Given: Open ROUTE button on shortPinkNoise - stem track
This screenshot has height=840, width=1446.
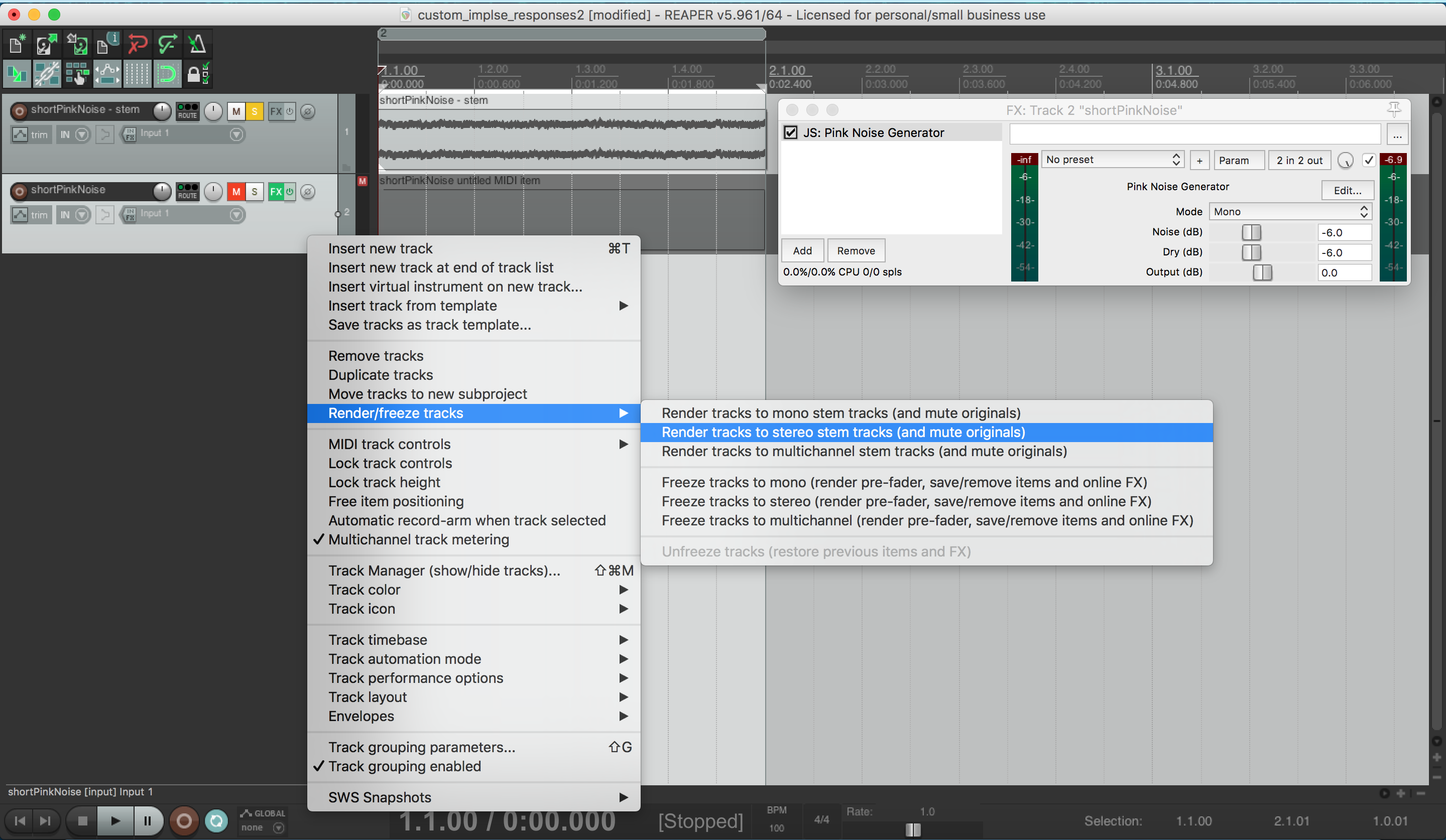Looking at the screenshot, I should 187,111.
